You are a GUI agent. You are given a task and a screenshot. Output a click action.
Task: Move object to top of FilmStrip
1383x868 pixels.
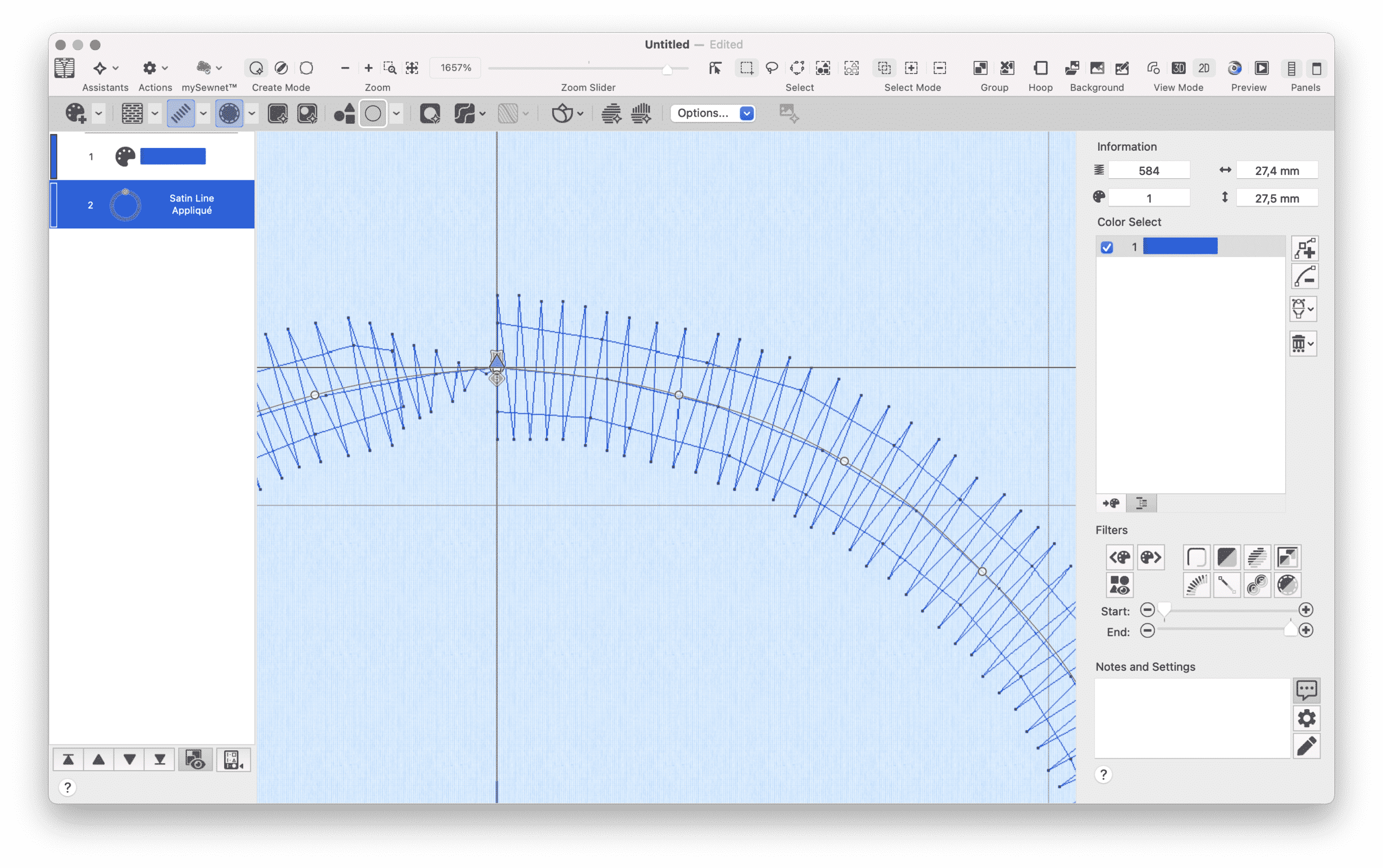(x=68, y=759)
